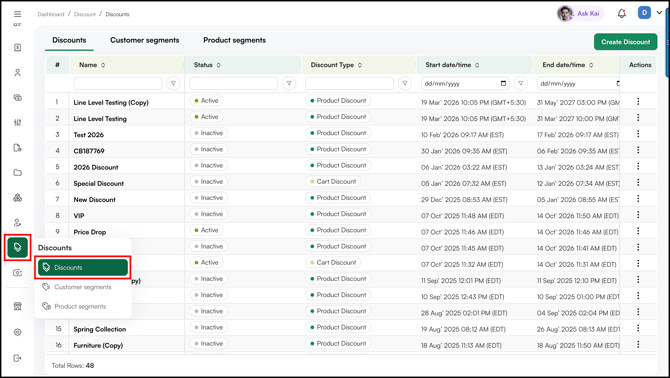
Task: Click the Total Rows: 48 text
Action: 73,366
